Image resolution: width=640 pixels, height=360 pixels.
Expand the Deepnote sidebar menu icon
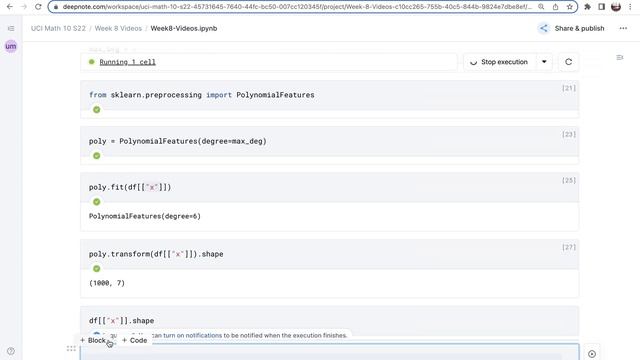11,28
